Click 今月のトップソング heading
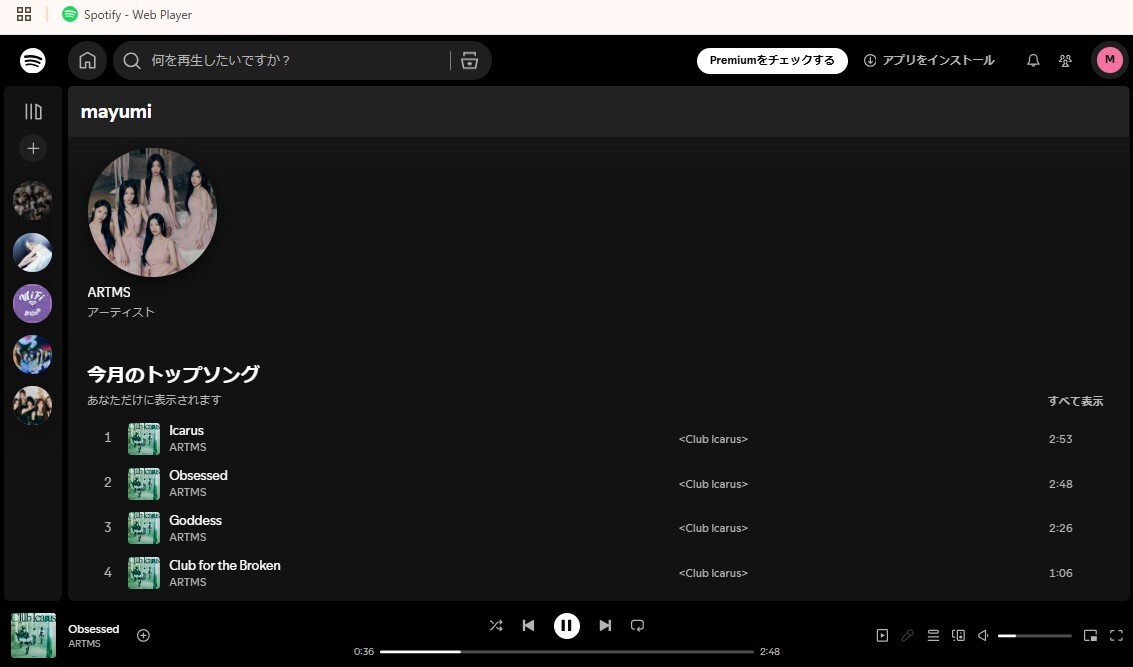Screen dimensions: 1133x667 point(173,374)
